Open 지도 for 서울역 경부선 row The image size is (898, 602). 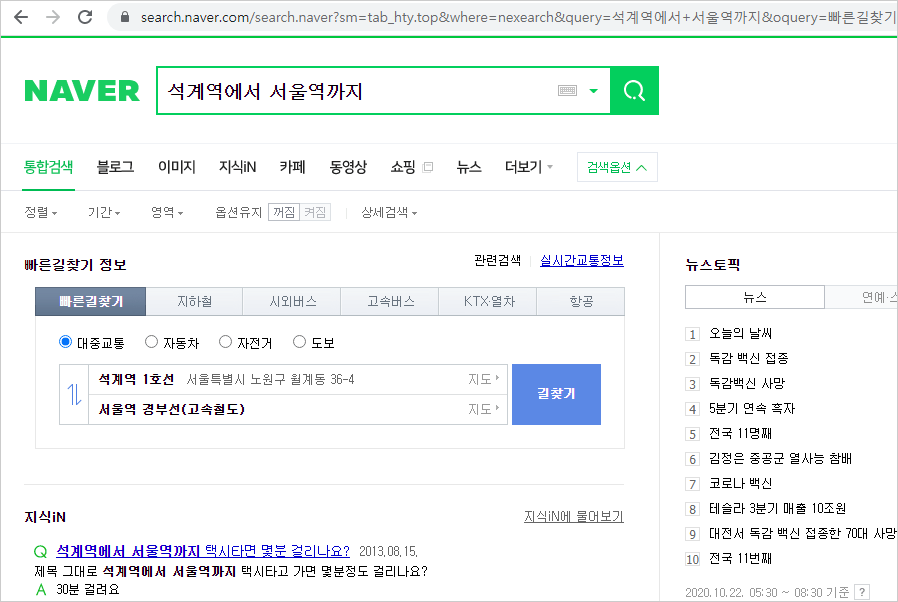point(483,409)
